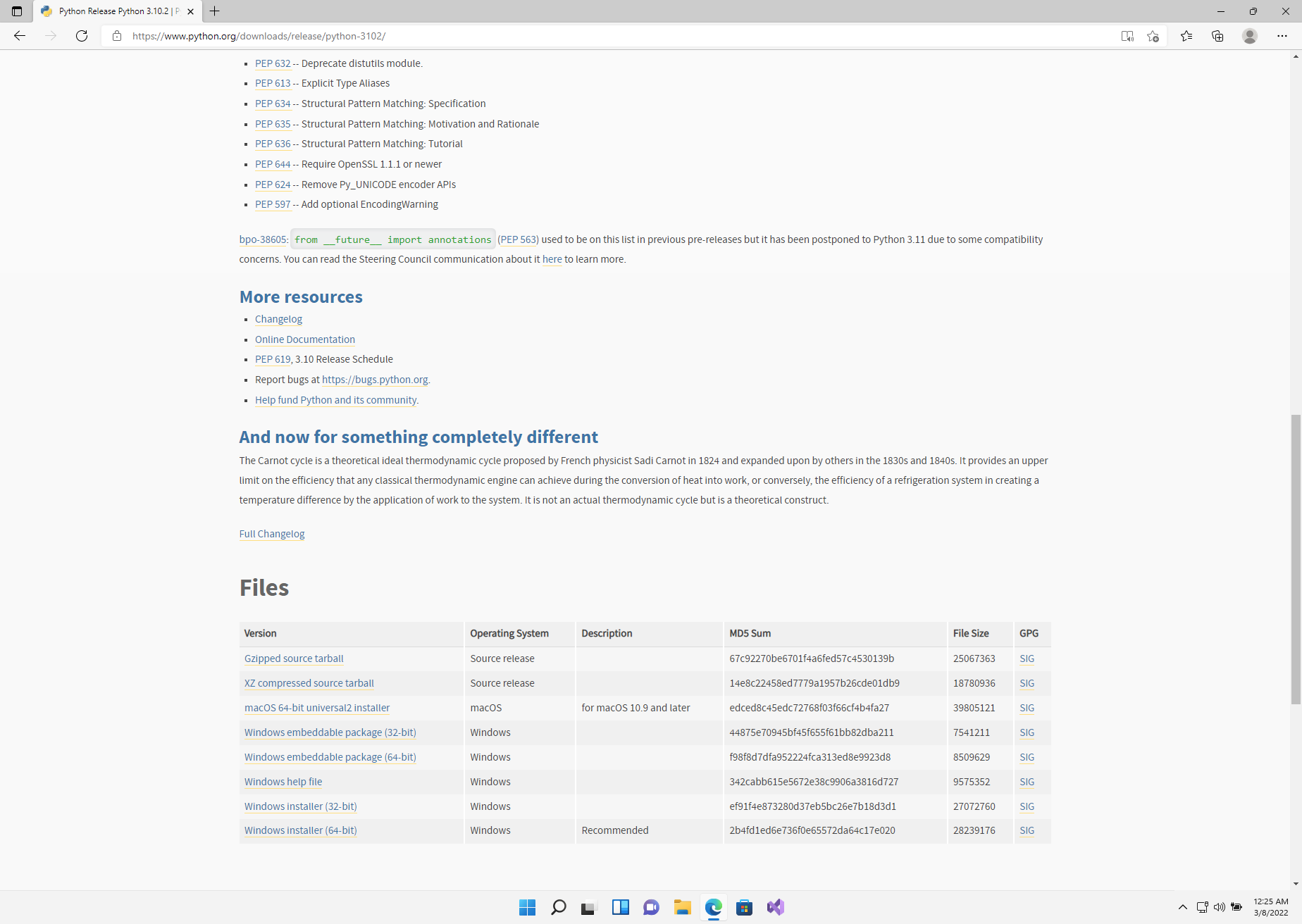The image size is (1302, 924).
Task: Start Read aloud for this page
Action: point(1128,36)
